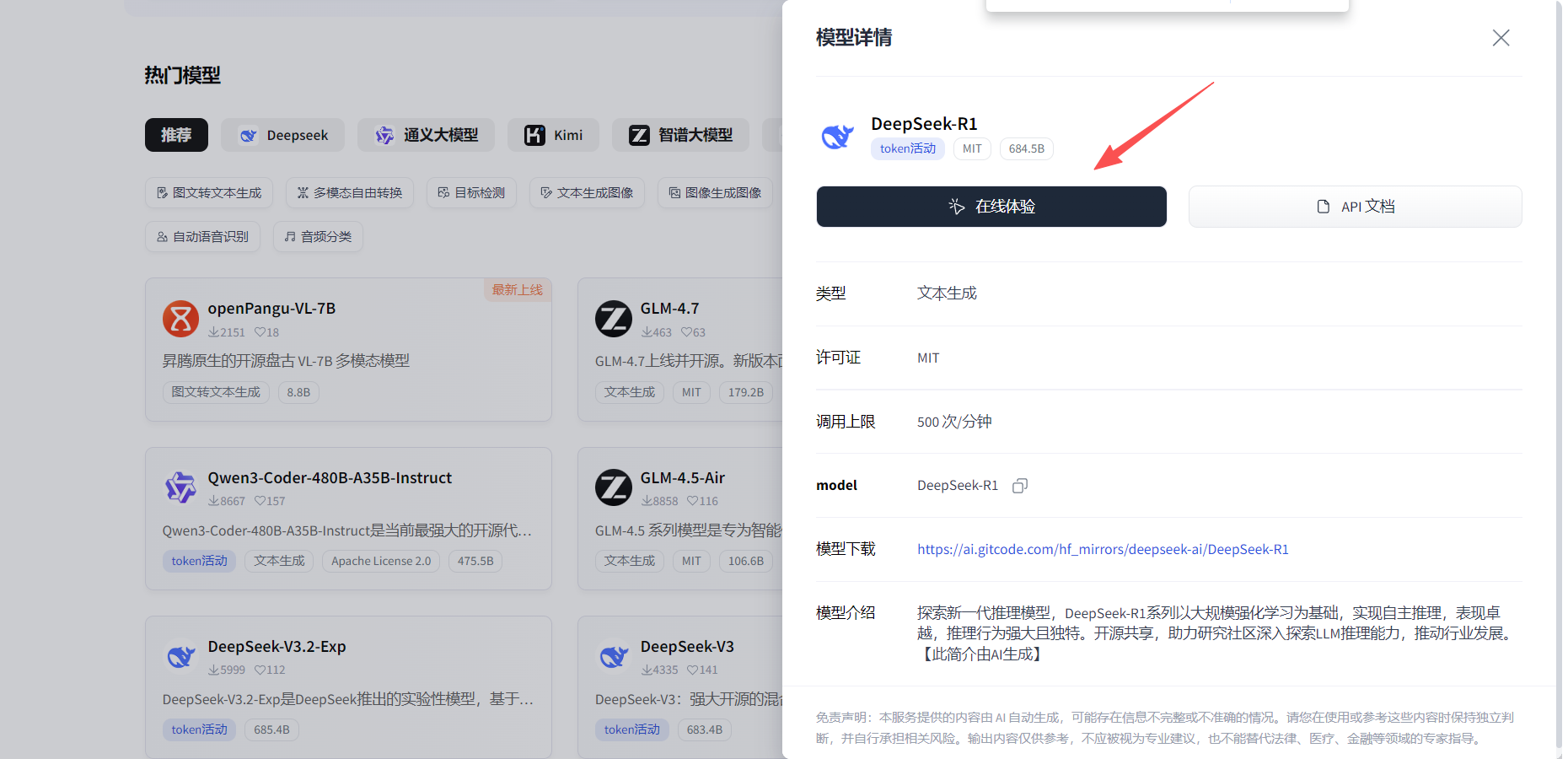This screenshot has height=759, width=1568.
Task: Click the MIT tag under DeepSeek-R1 title
Action: click(x=972, y=148)
